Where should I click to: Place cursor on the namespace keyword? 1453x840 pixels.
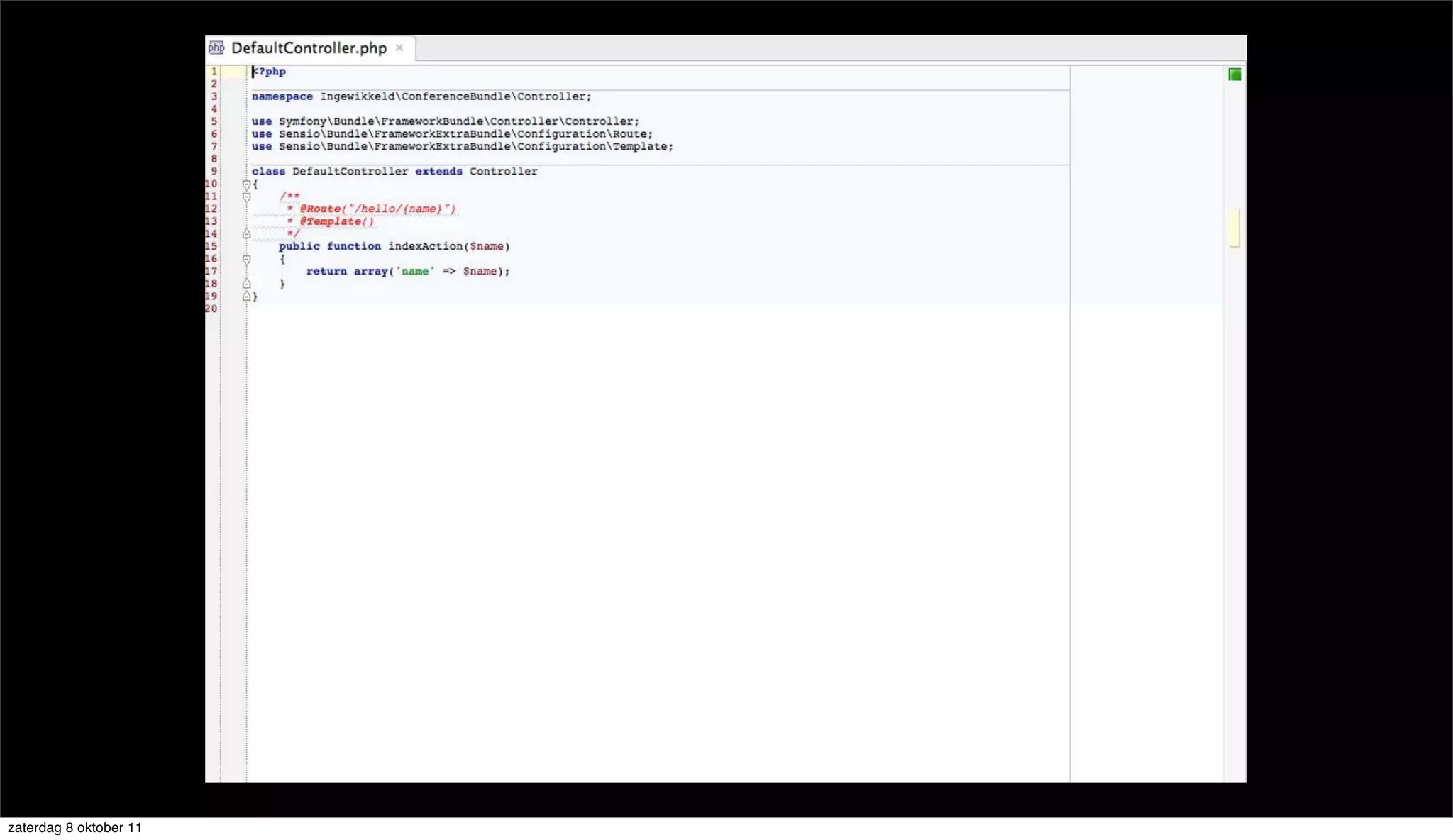click(x=282, y=96)
